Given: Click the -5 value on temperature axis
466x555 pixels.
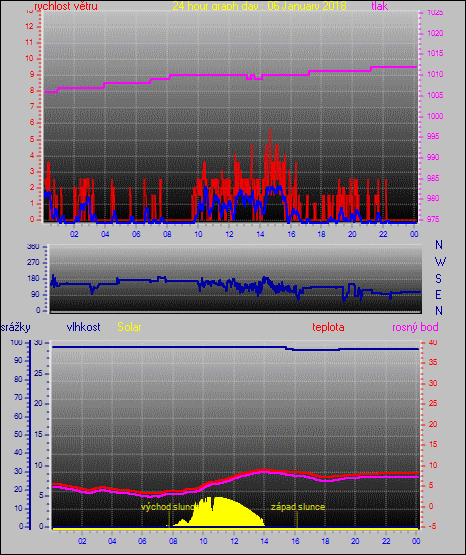Looking at the screenshot, I should coord(432,526).
